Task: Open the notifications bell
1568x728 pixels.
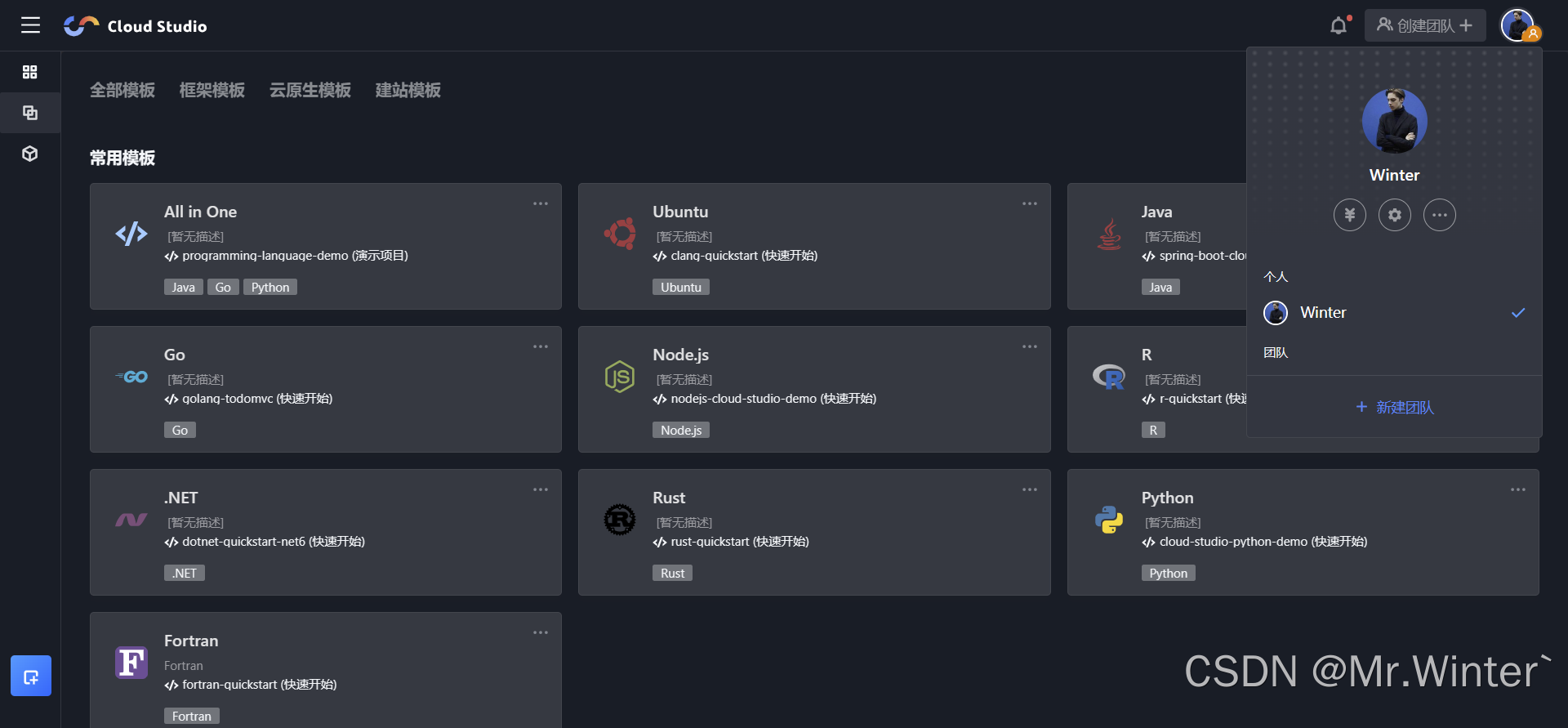Action: coord(1339,25)
